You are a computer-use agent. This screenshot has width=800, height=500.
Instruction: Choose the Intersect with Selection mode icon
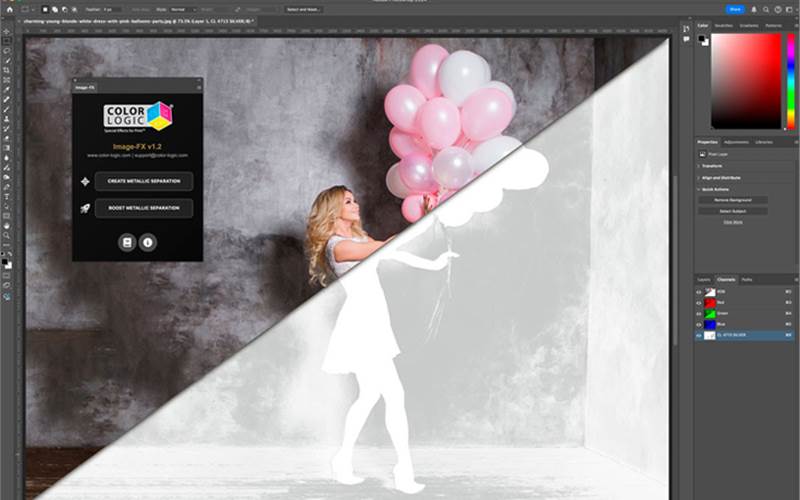point(74,9)
